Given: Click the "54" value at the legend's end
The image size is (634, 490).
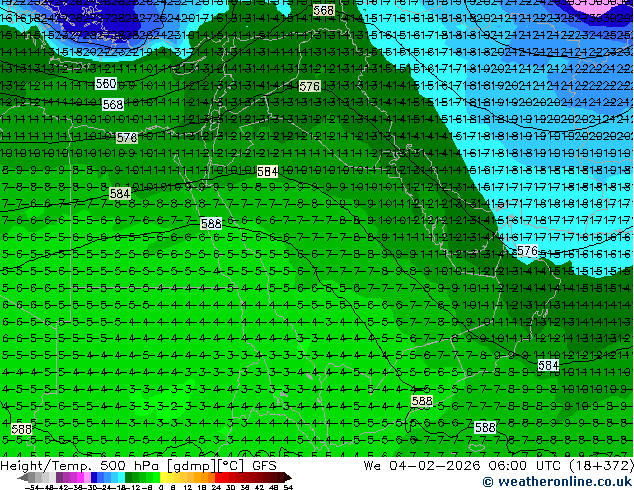Looking at the screenshot, I should pyautogui.click(x=287, y=487).
